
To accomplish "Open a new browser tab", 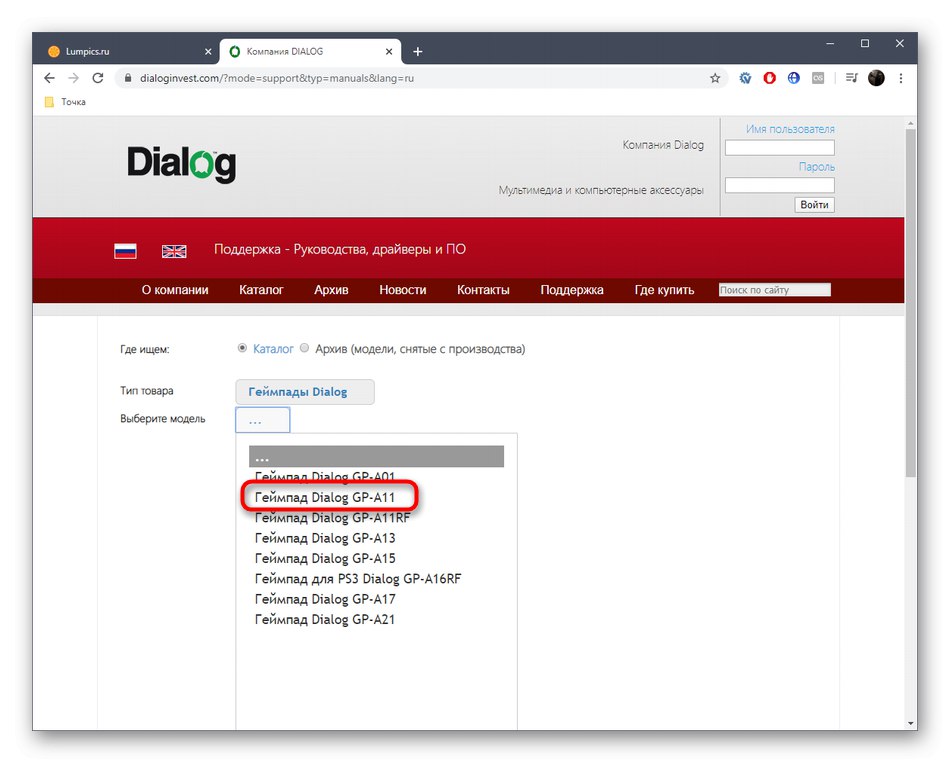I will coord(417,52).
